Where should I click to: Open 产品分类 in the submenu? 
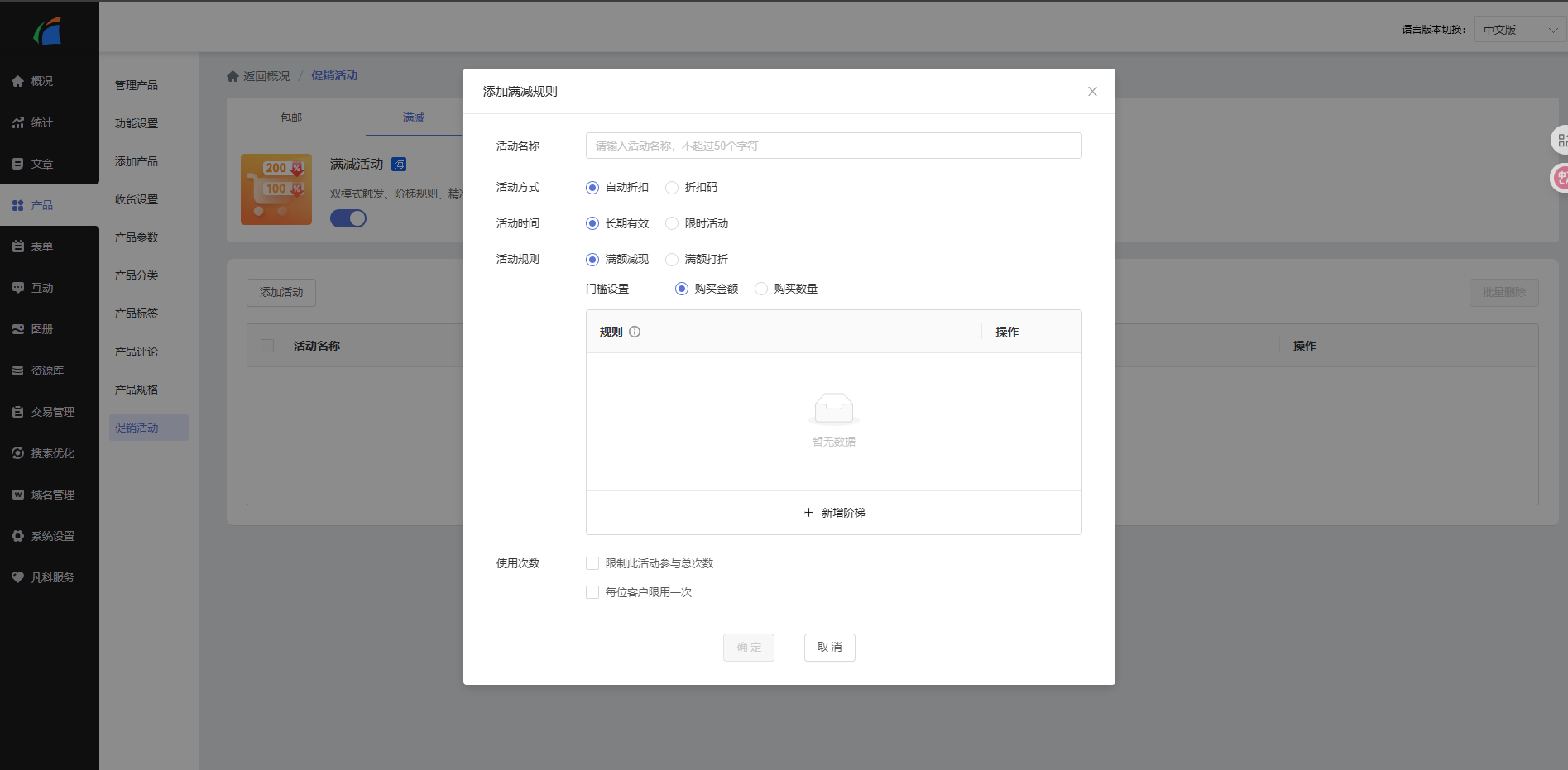(x=137, y=275)
